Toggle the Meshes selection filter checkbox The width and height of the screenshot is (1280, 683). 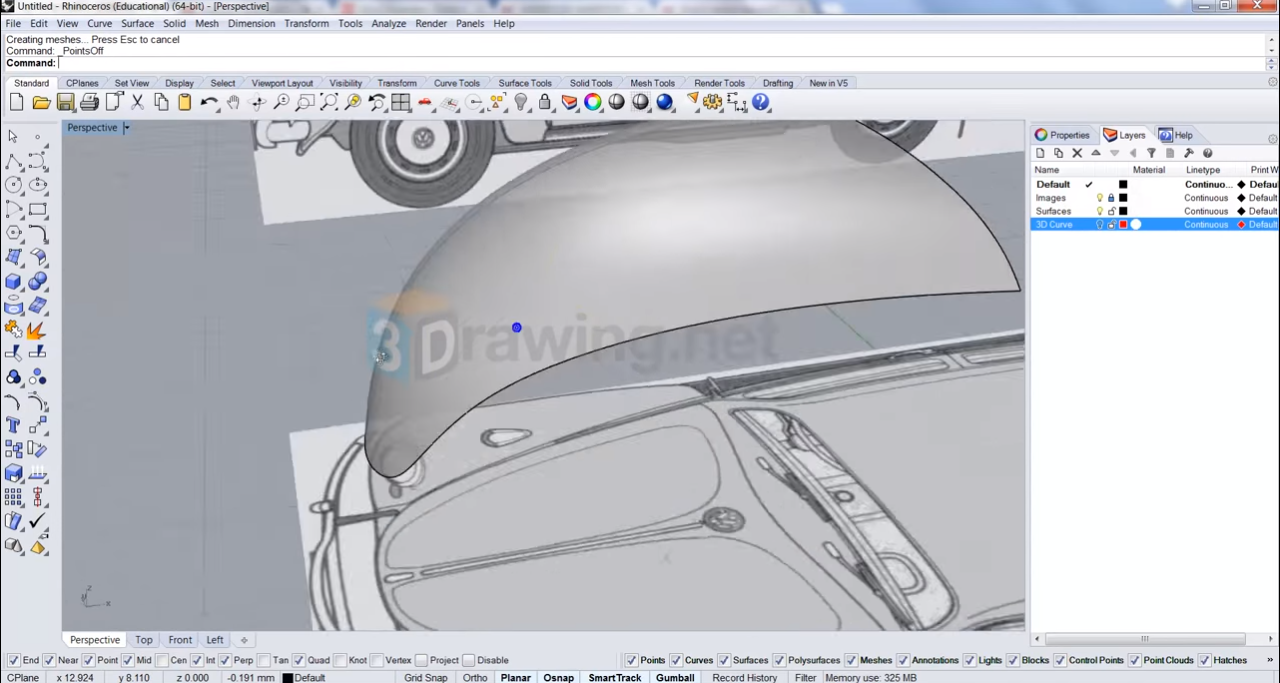click(851, 660)
